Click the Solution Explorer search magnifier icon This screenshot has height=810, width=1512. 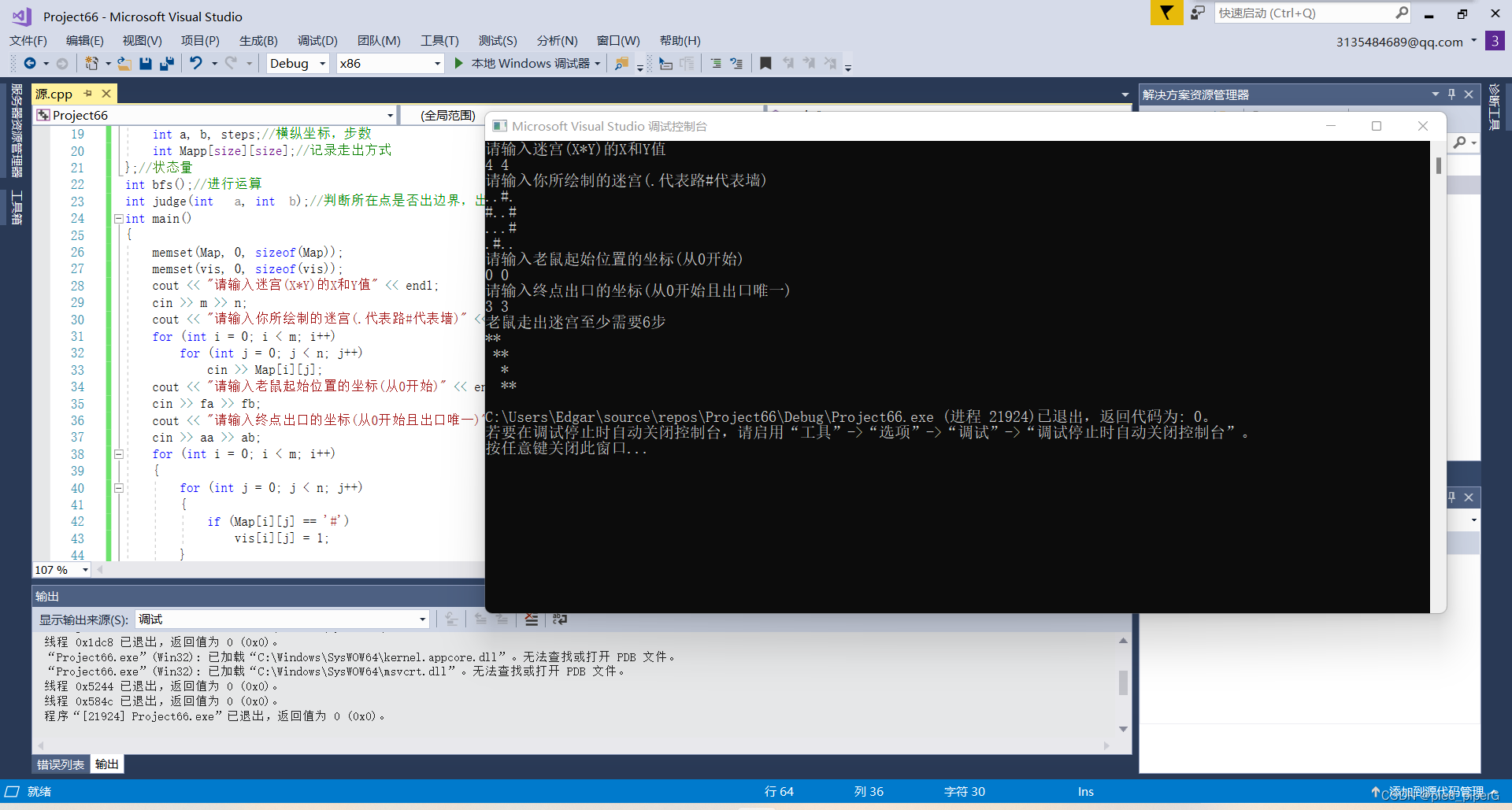pyautogui.click(x=1460, y=142)
